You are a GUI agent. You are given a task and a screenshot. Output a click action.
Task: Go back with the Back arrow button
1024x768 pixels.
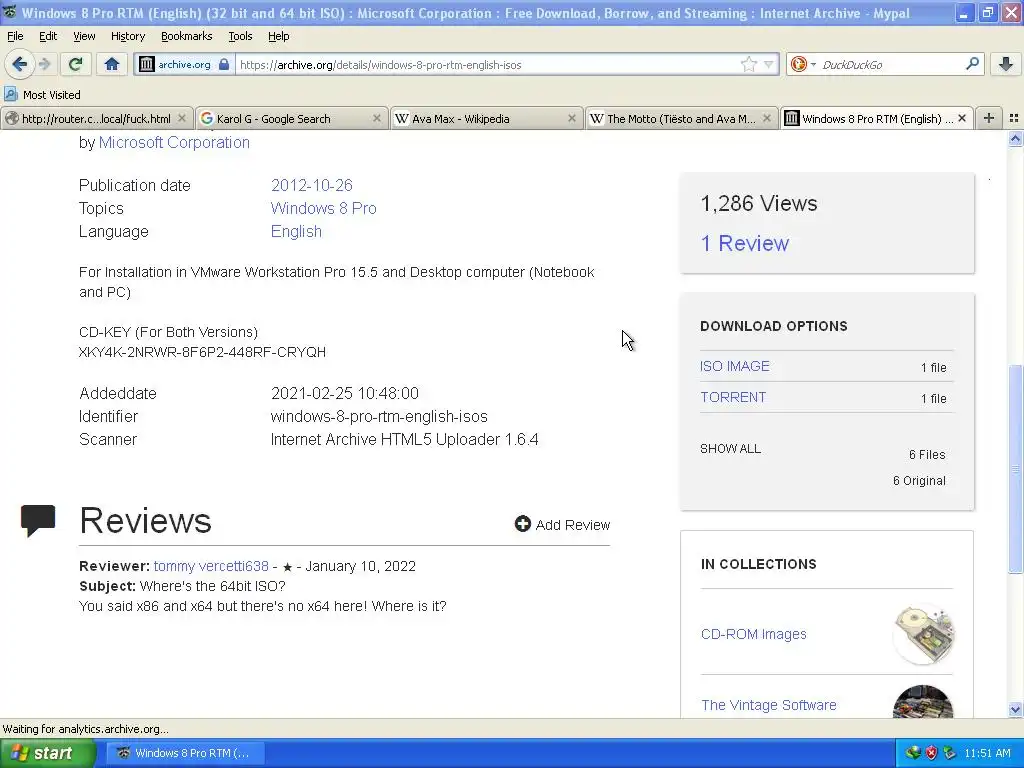click(19, 64)
